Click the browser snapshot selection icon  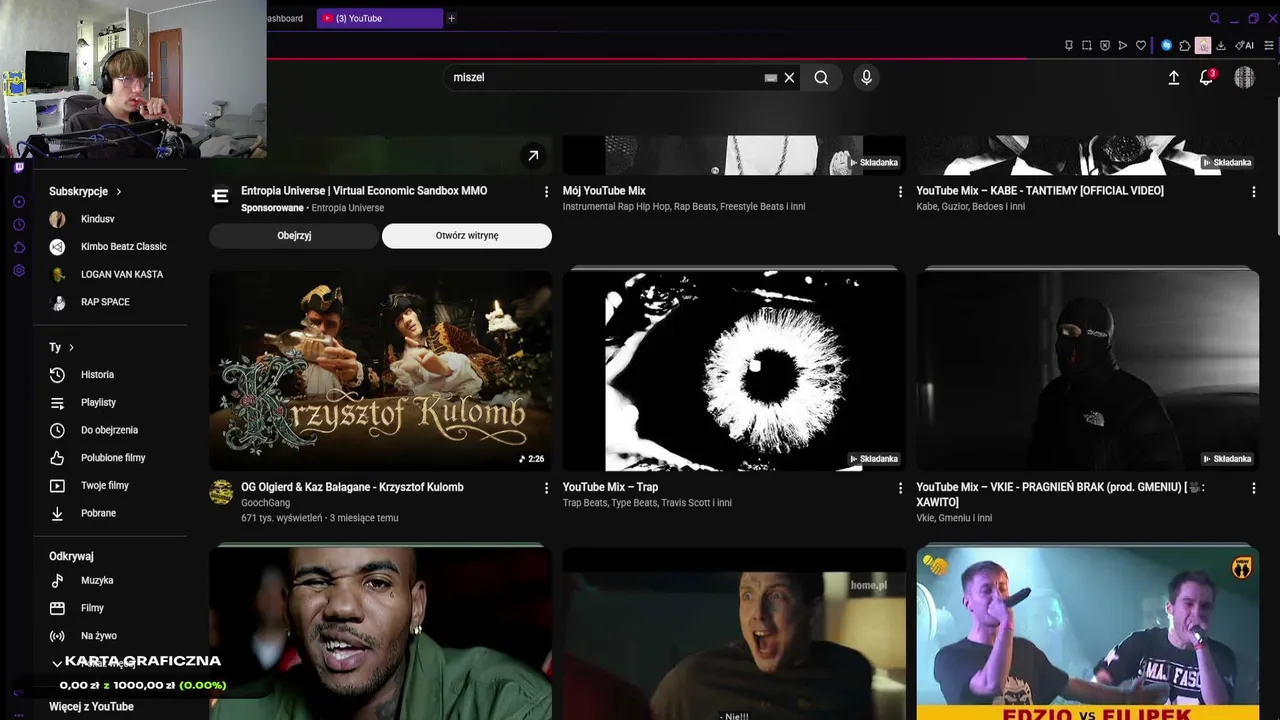1087,45
